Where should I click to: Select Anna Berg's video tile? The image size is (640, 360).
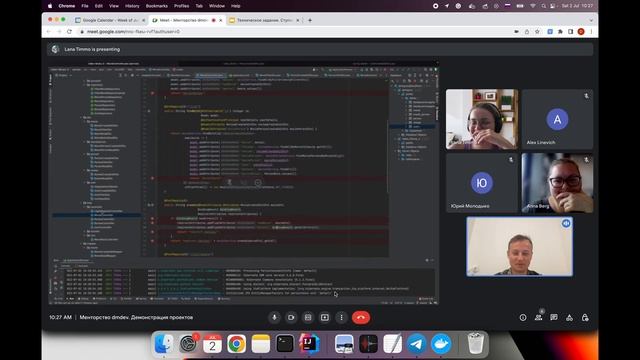pyautogui.click(x=557, y=182)
